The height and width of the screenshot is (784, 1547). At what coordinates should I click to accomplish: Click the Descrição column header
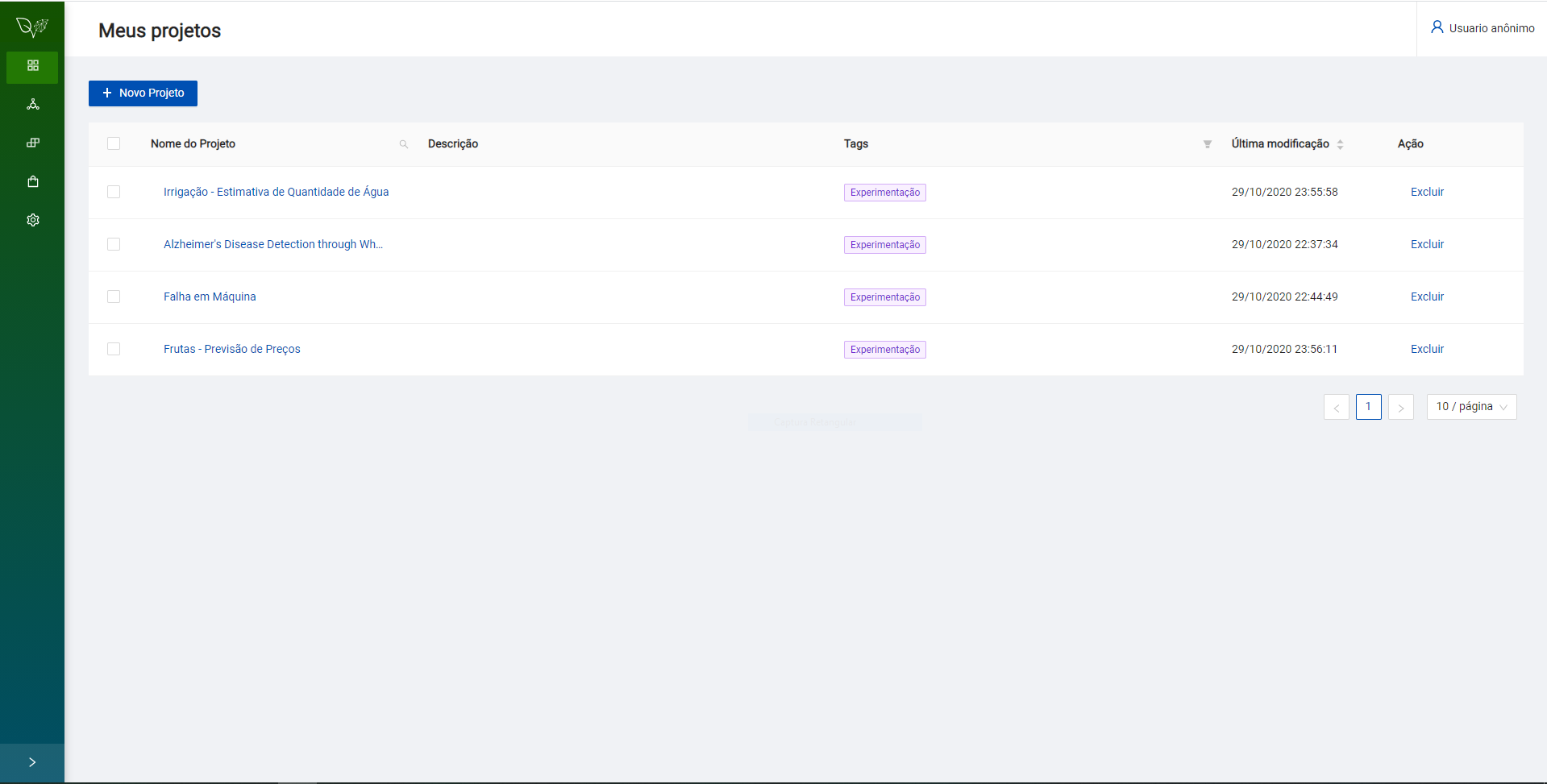coord(453,143)
